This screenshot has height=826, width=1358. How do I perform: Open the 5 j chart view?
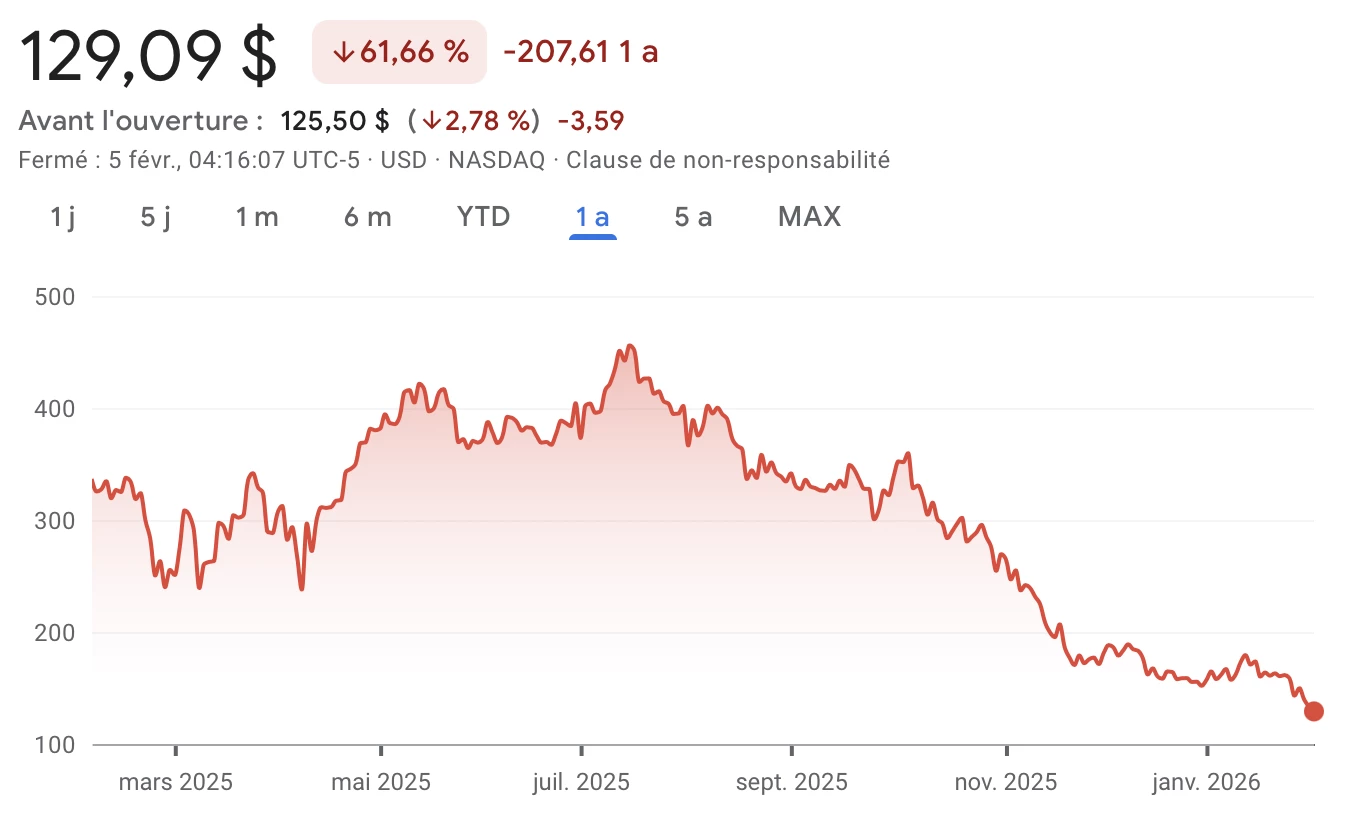156,216
